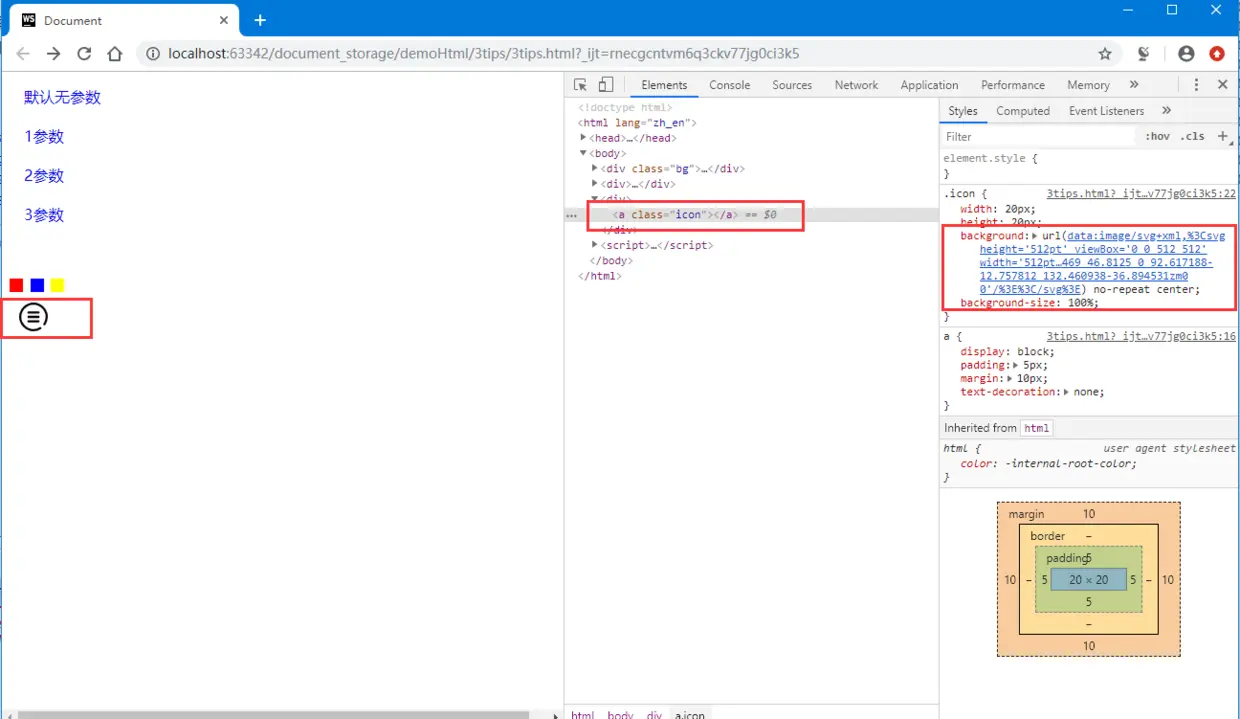Expand the div class="bg" node

tap(595, 169)
